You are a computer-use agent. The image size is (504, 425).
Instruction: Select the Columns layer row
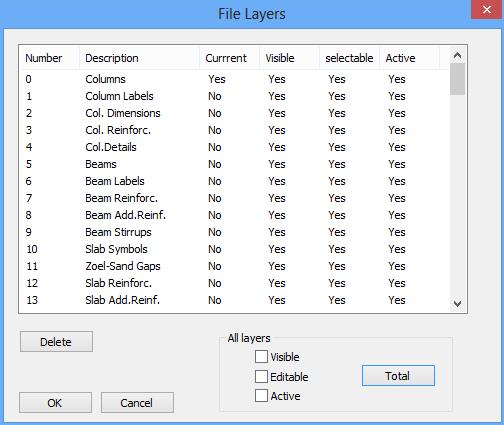(x=235, y=79)
